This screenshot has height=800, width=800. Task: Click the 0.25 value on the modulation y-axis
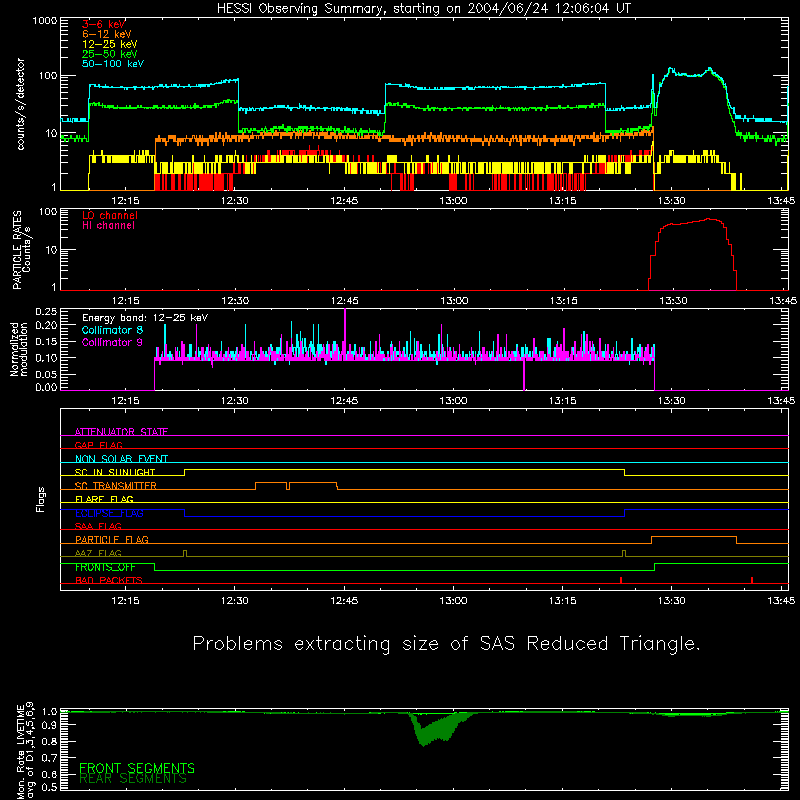[x=46, y=311]
